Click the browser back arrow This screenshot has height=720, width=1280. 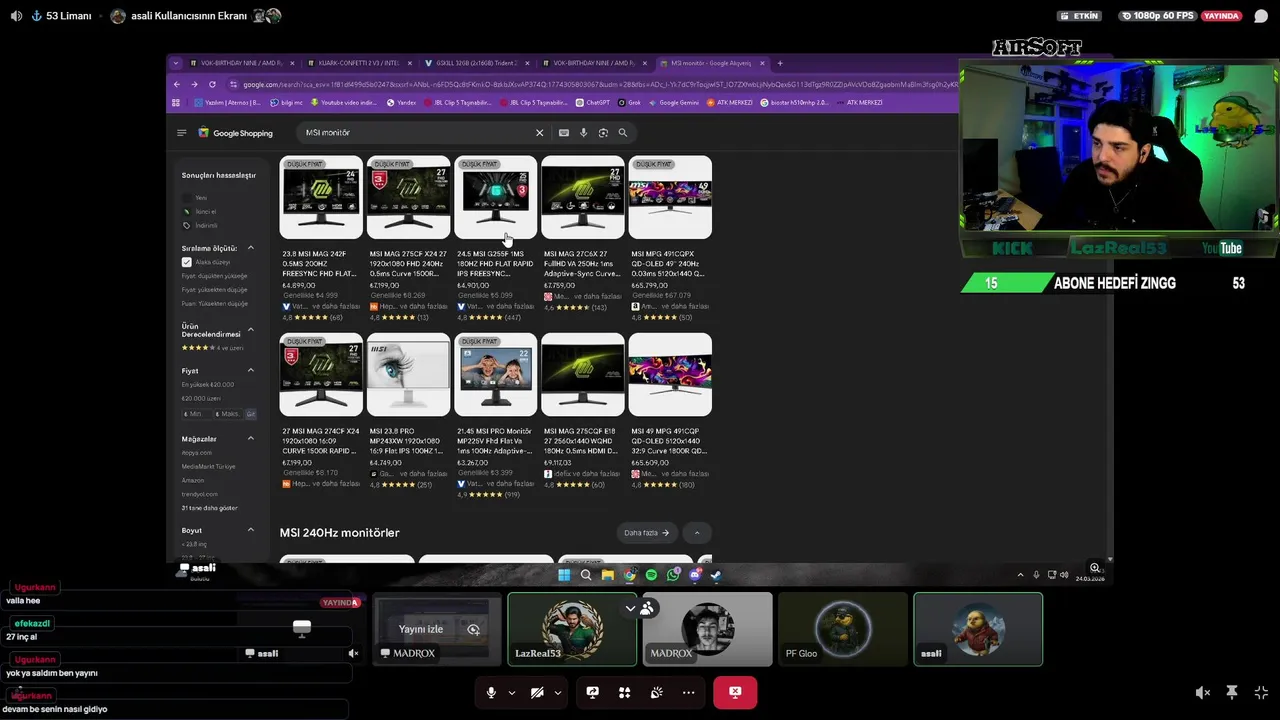(x=177, y=84)
